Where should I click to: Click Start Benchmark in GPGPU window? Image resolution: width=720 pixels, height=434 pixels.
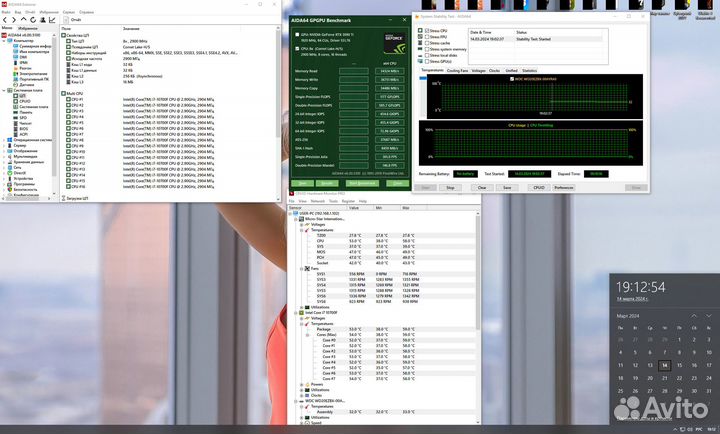click(362, 183)
